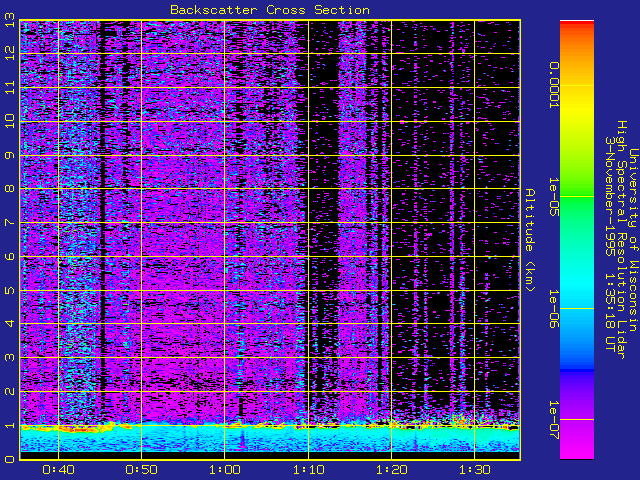Click the altitude label 6
Viewport: 640px width, 480px height.
(x=10, y=256)
